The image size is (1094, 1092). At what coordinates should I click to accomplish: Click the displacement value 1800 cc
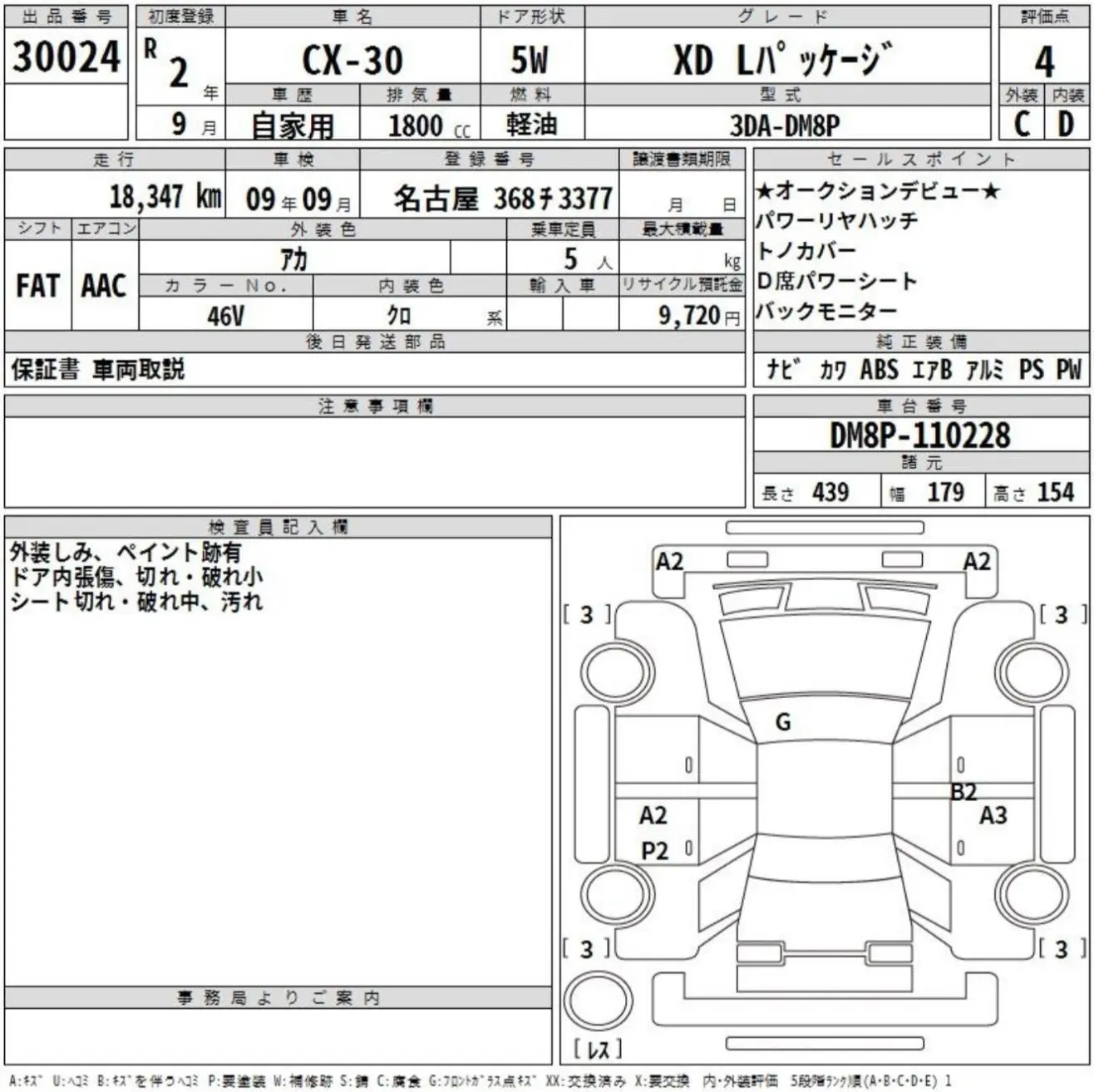[429, 125]
